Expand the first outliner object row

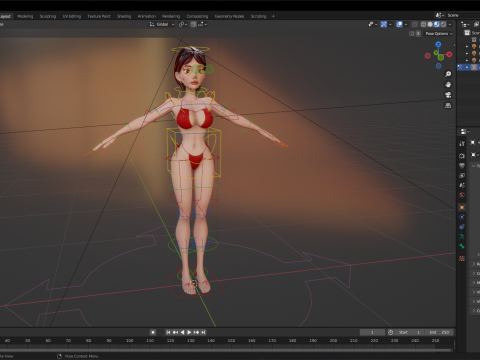467,47
